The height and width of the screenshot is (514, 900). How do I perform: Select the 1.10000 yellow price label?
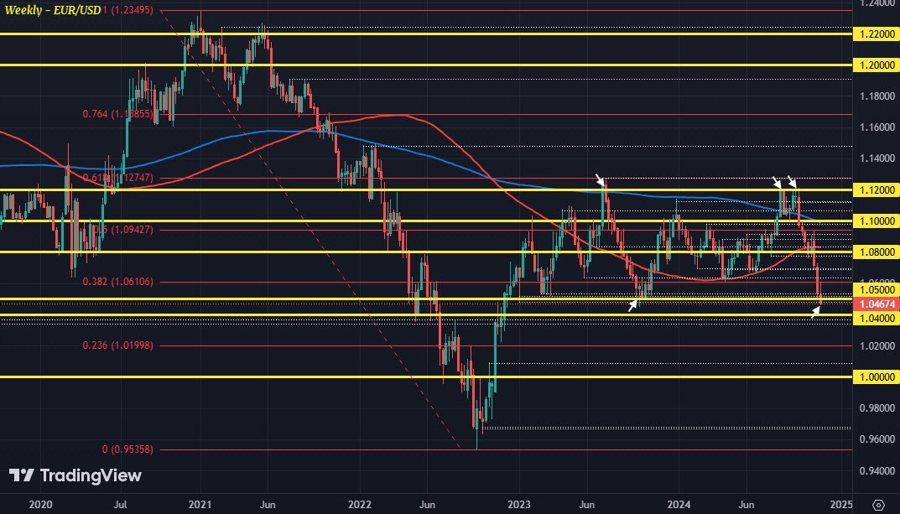(876, 221)
